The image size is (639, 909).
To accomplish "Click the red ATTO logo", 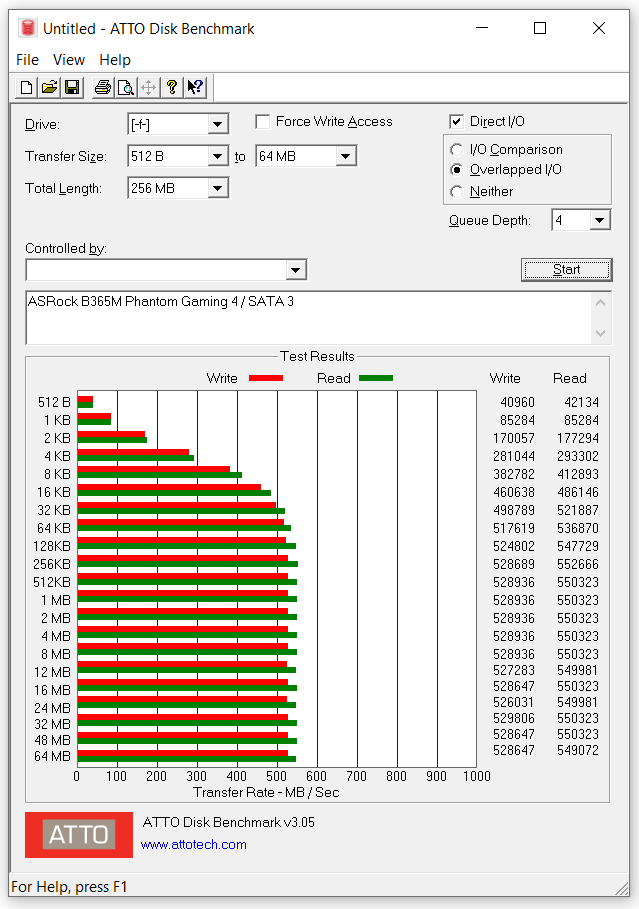I will 79,834.
